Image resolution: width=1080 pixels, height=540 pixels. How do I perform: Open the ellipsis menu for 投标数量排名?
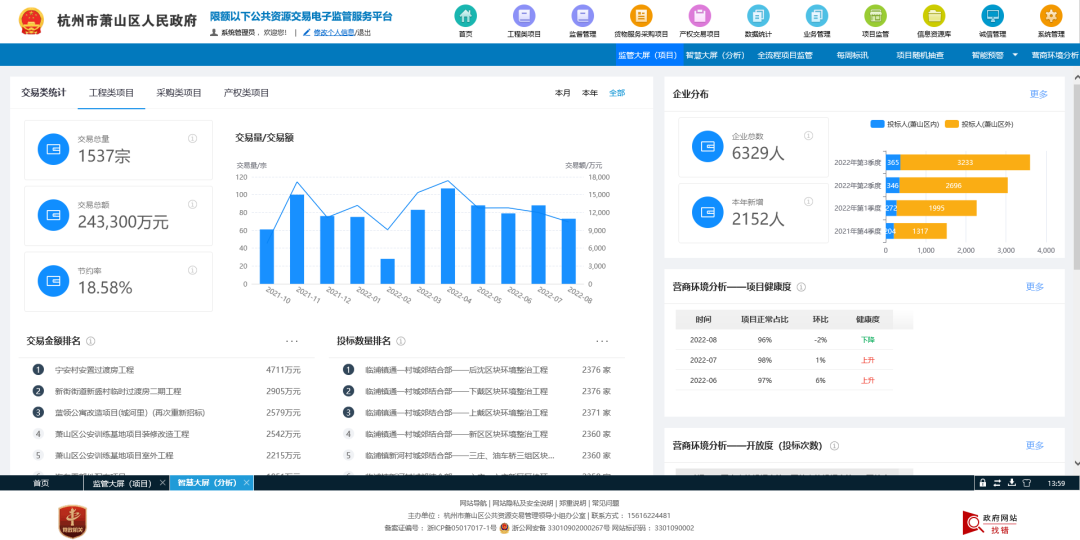(x=602, y=341)
